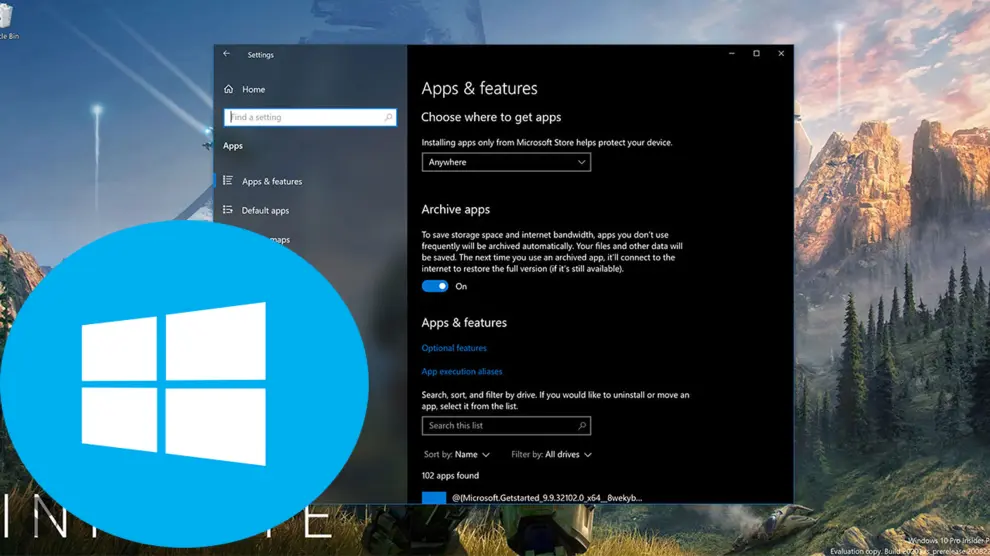Open the Filter by All drives dropdown
Viewport: 990px width, 556px height.
[x=551, y=455]
